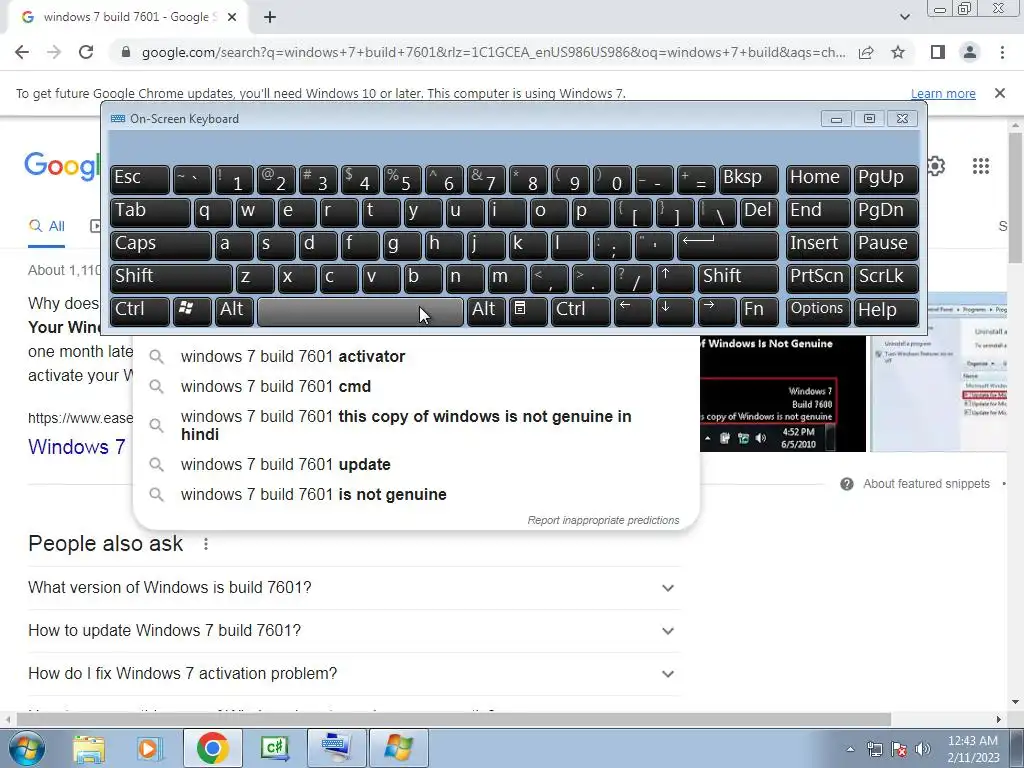Expand How do I fix Windows 7 activation problem

pos(354,674)
